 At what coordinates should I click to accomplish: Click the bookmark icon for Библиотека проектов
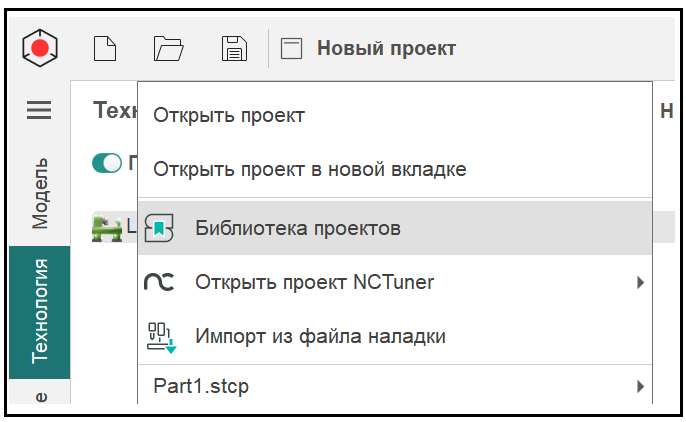160,228
